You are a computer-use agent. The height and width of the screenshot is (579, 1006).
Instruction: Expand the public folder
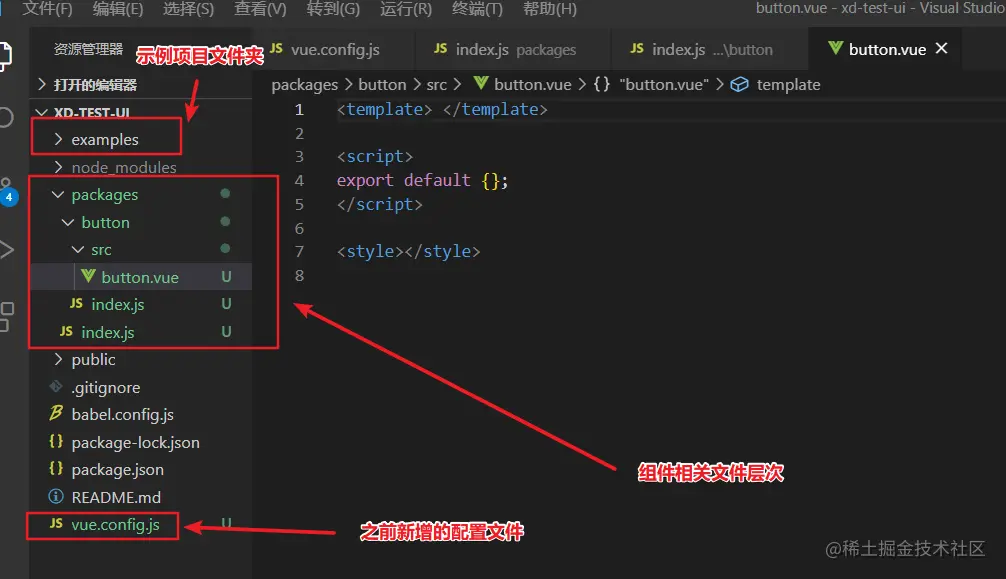coord(58,359)
